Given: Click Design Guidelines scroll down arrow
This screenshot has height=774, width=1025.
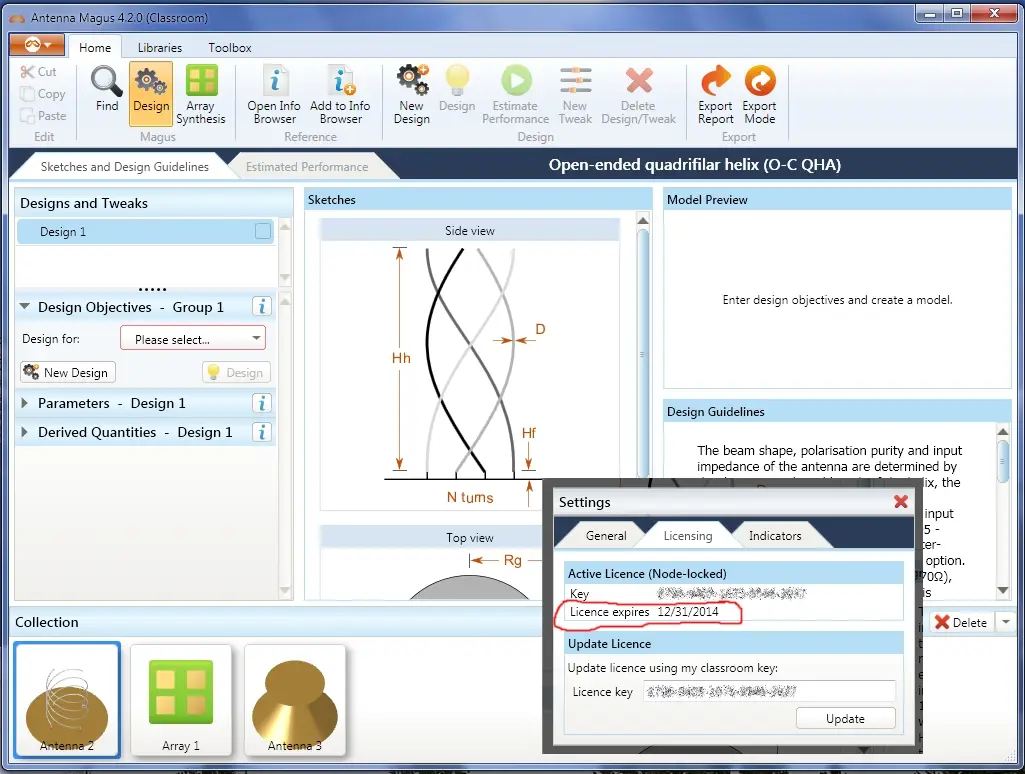Looking at the screenshot, I should click(1003, 590).
